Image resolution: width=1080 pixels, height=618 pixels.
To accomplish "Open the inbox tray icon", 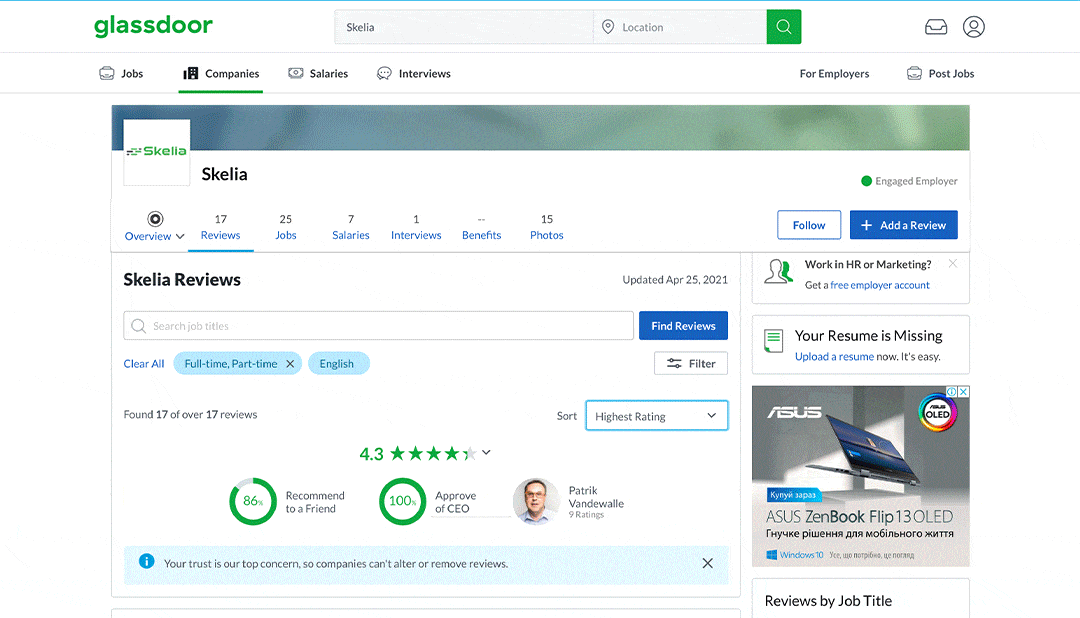I will pyautogui.click(x=935, y=27).
